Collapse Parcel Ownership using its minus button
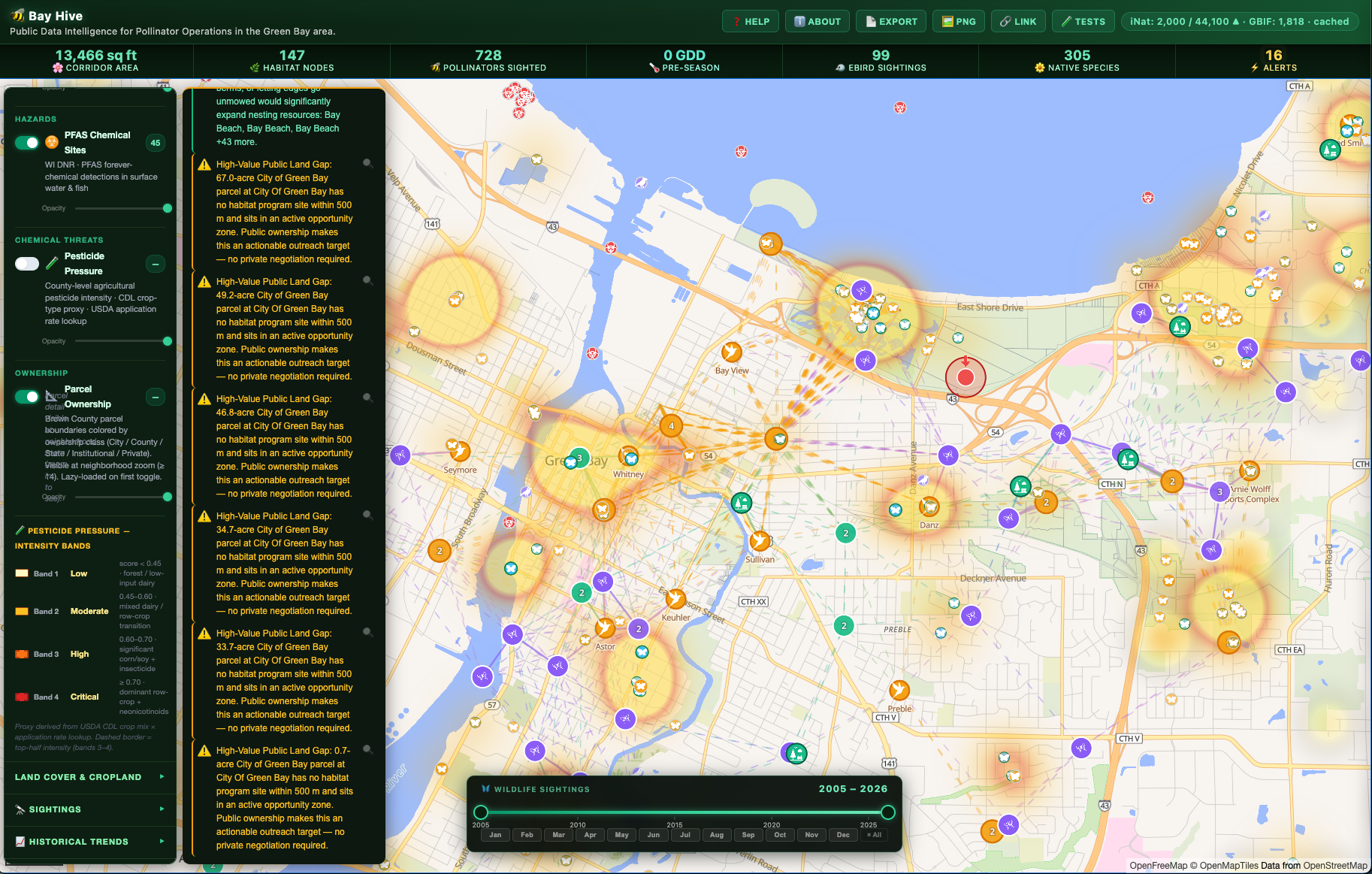1372x874 pixels. coord(155,396)
